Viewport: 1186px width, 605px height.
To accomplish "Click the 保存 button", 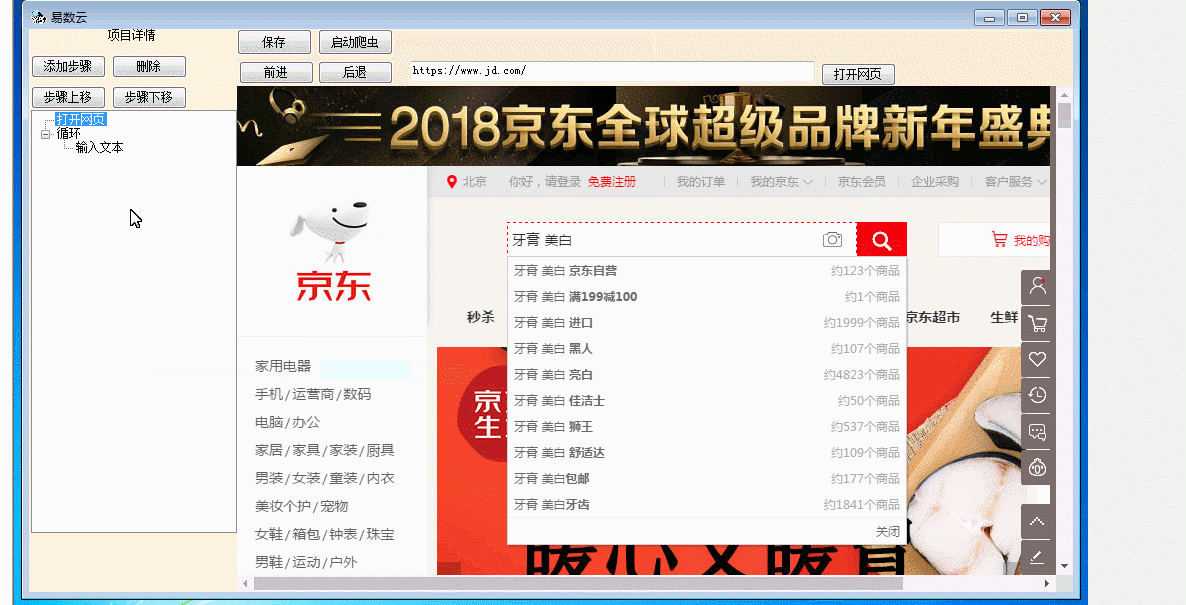I will [274, 42].
